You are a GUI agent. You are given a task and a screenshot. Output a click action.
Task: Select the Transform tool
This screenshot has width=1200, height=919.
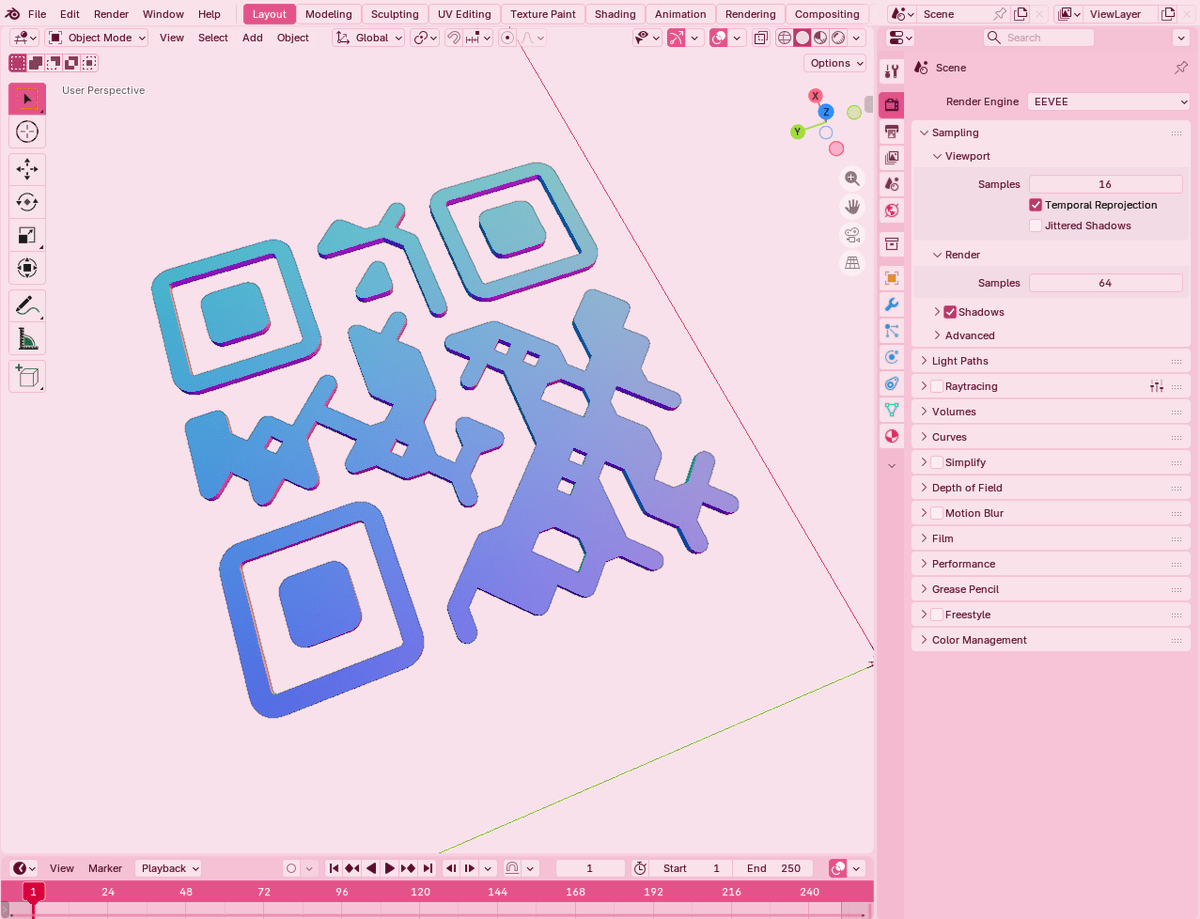coord(27,268)
